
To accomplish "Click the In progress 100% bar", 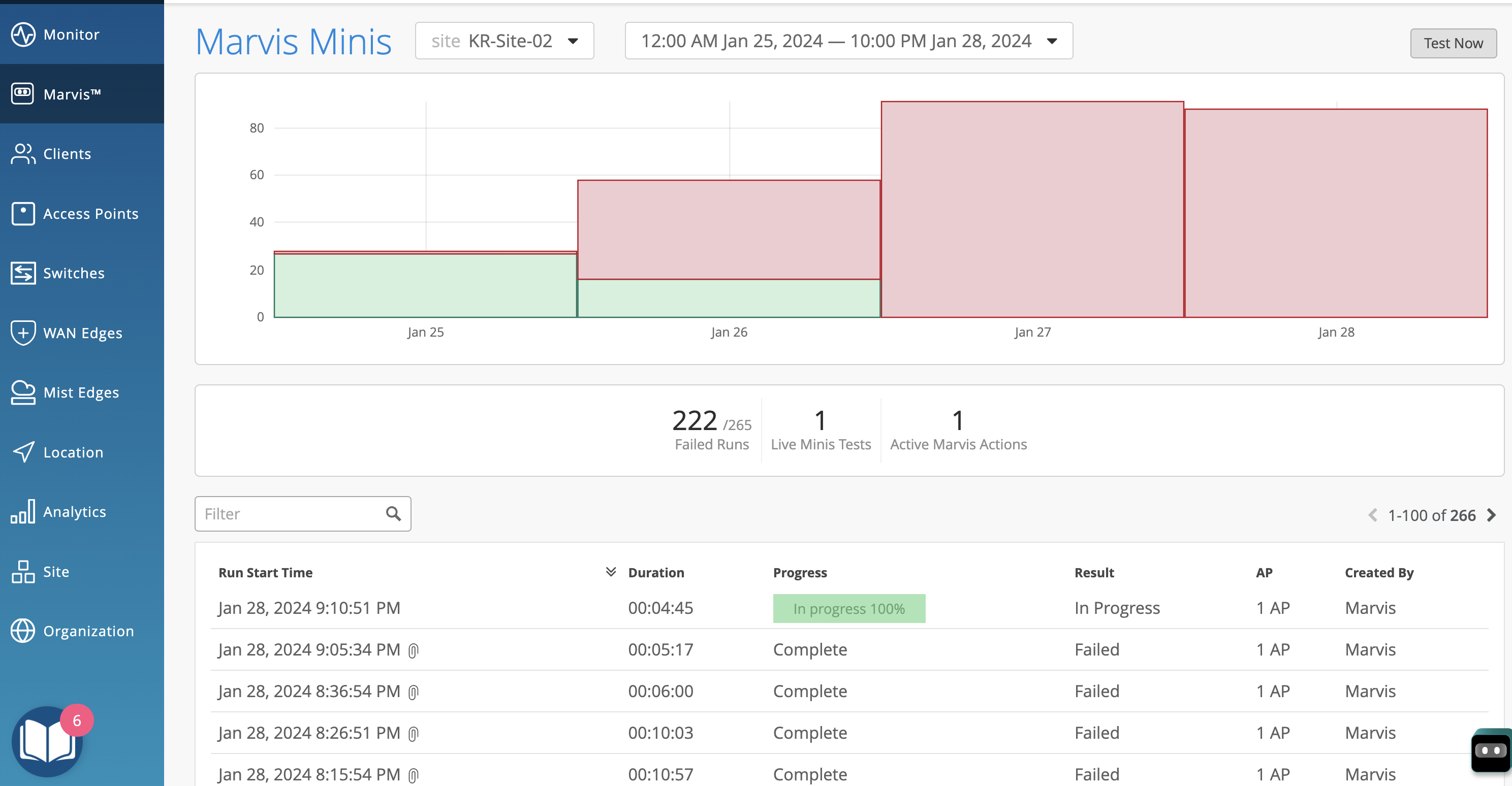I will [x=848, y=608].
